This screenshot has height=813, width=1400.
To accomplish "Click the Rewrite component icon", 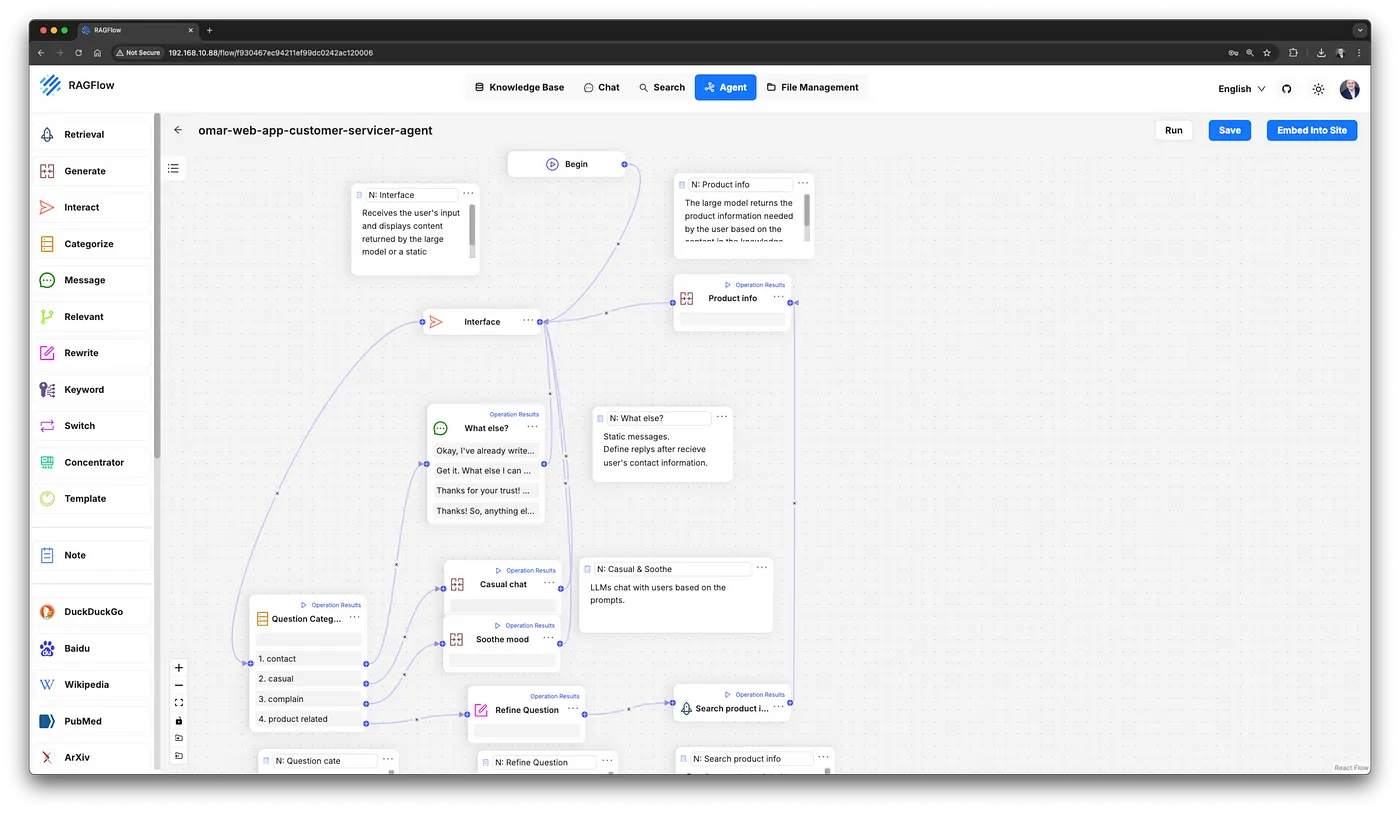I will click(x=47, y=353).
